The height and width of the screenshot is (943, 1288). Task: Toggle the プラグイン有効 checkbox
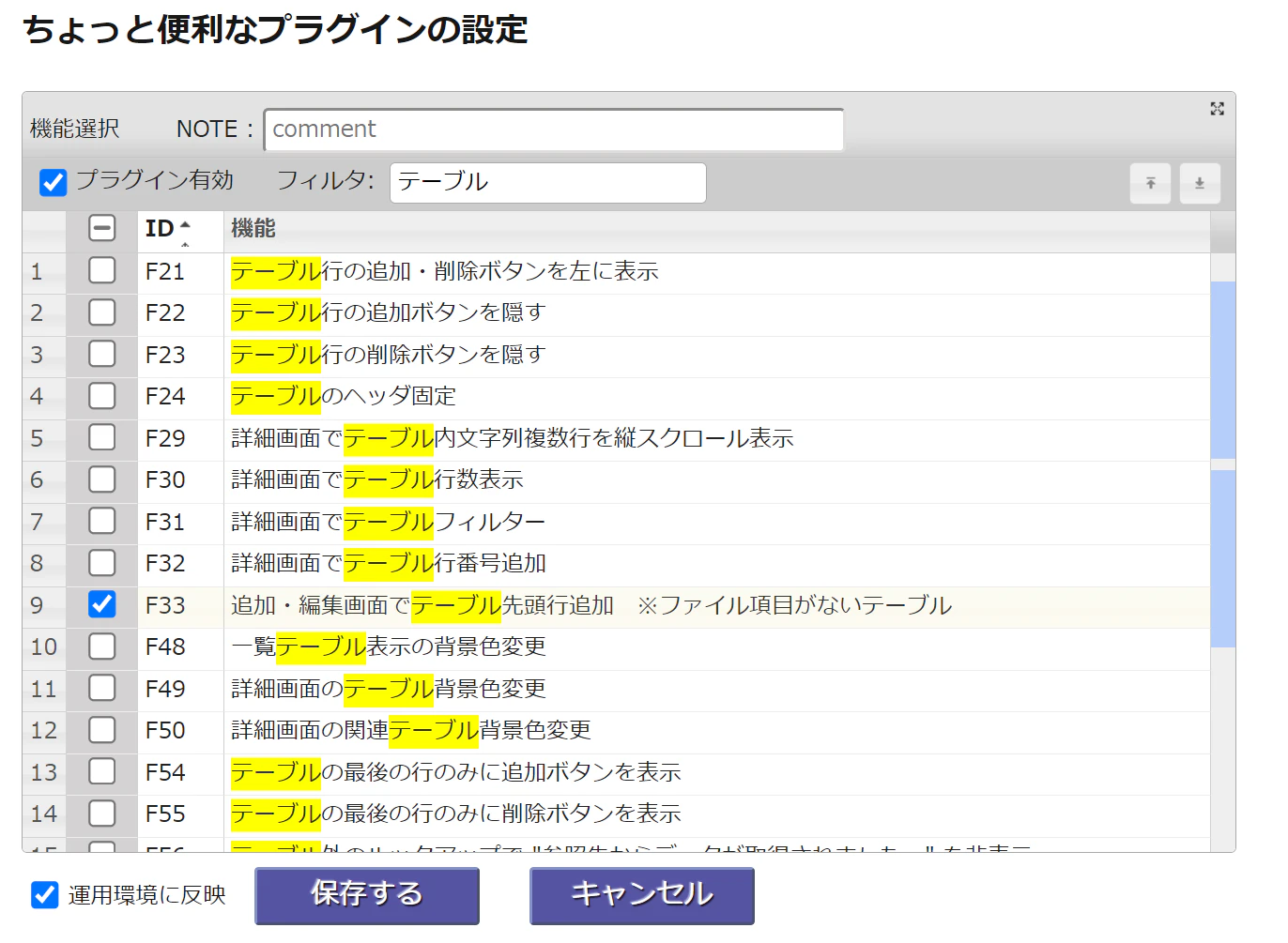(54, 182)
